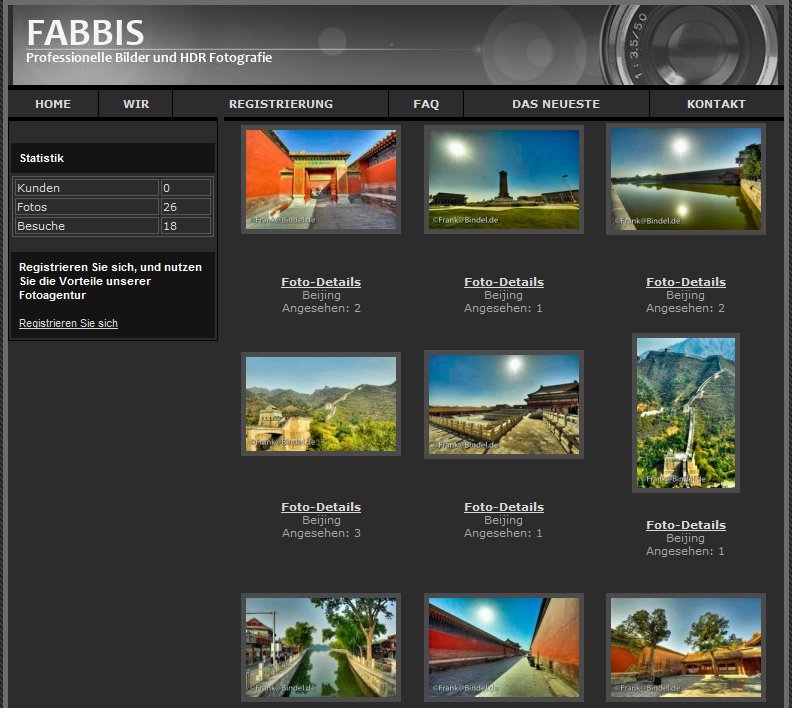This screenshot has height=708, width=792.
Task: Select the long red wall pathway thumbnail
Action: coord(504,646)
